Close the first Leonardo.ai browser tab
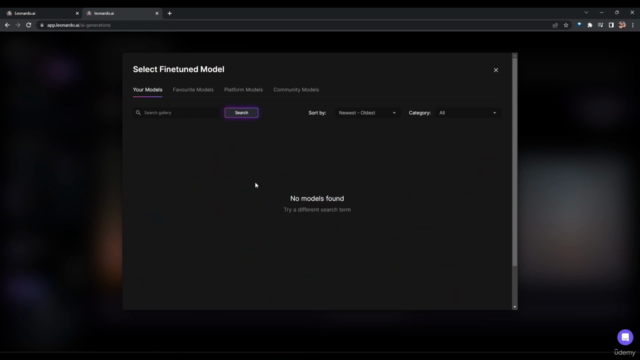 click(x=77, y=13)
